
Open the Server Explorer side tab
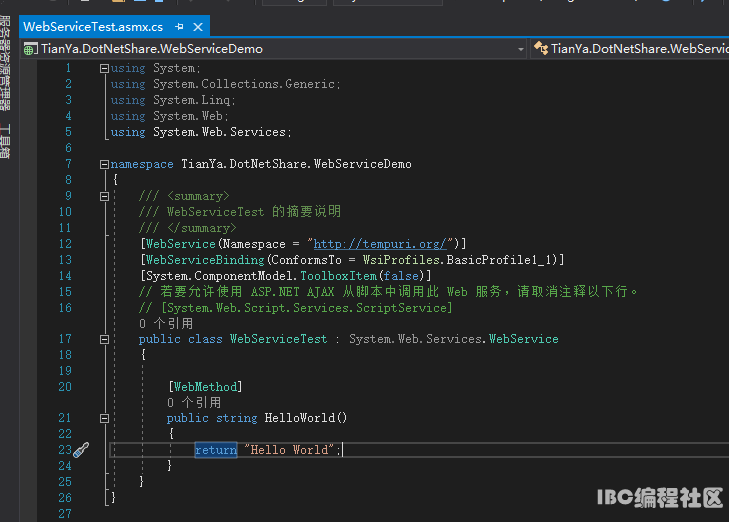5,63
